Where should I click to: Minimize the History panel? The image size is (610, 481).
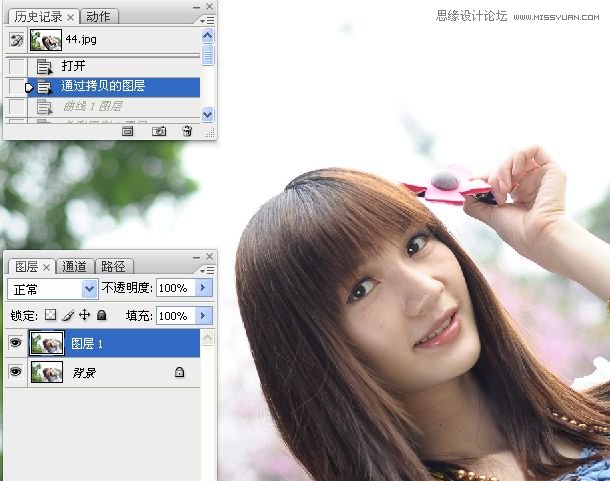(196, 7)
